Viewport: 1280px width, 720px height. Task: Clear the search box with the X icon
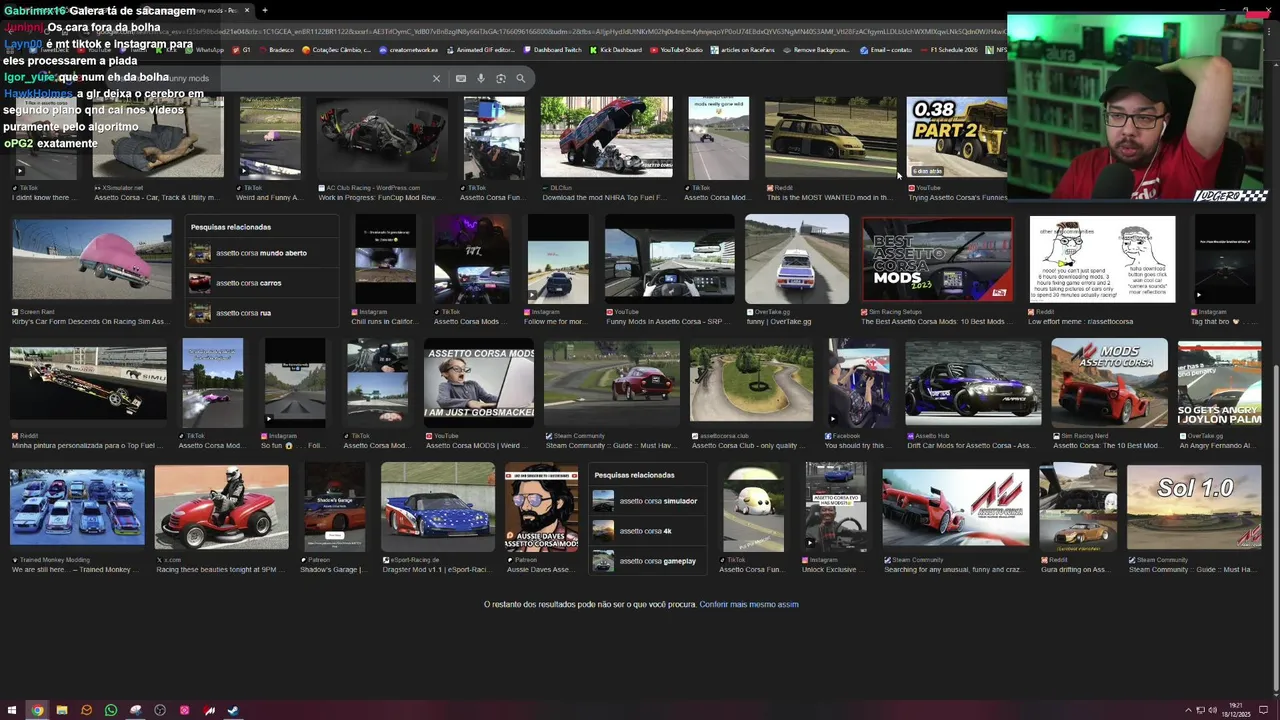tap(436, 78)
